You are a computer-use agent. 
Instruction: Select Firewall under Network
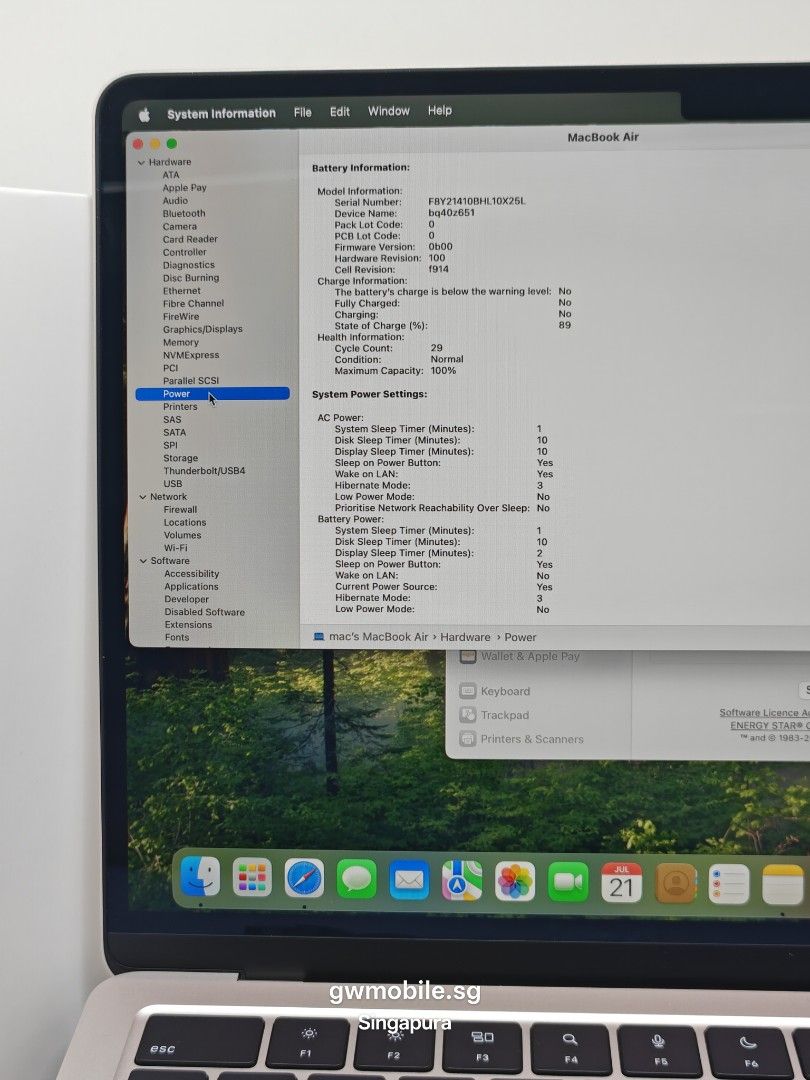[x=180, y=510]
